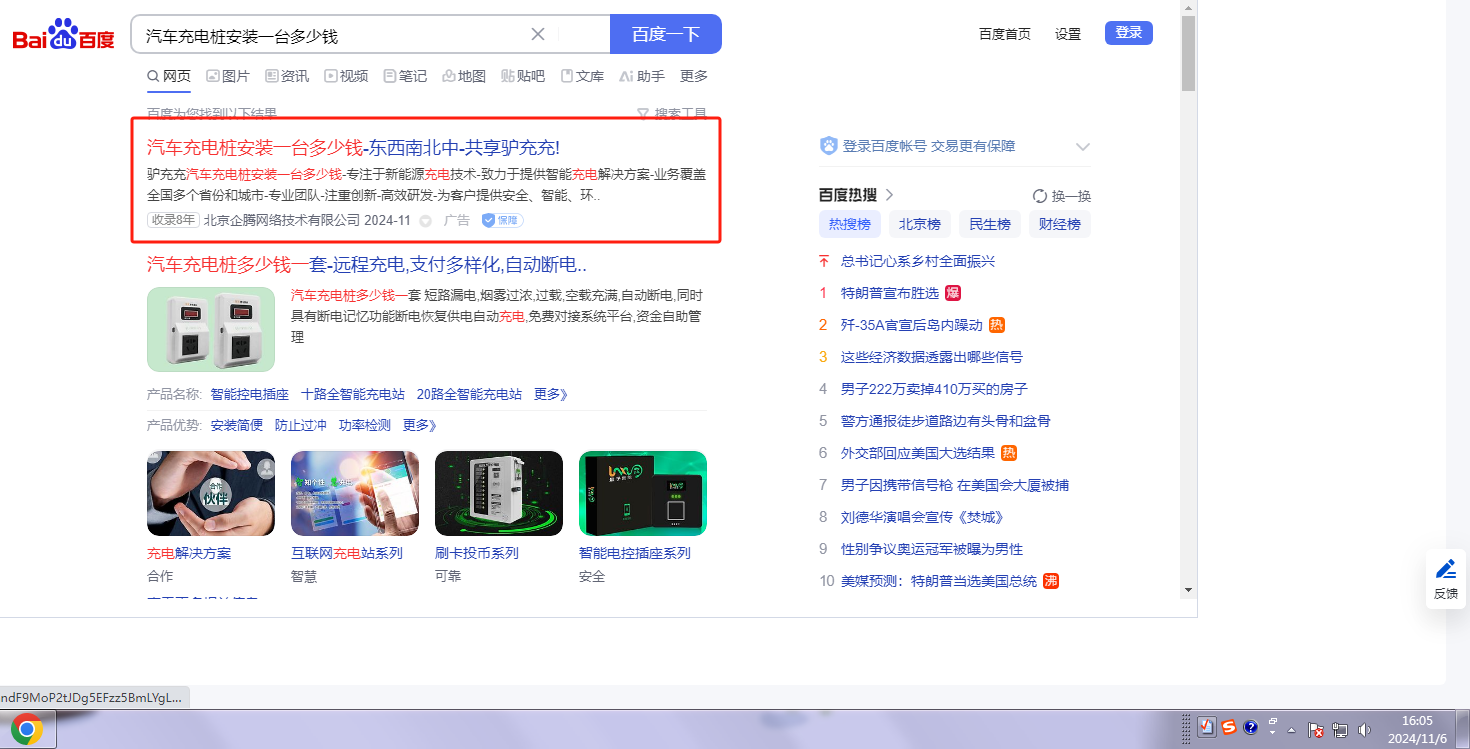
Task: Refresh hot searches with 换一换
Action: coord(1062,196)
